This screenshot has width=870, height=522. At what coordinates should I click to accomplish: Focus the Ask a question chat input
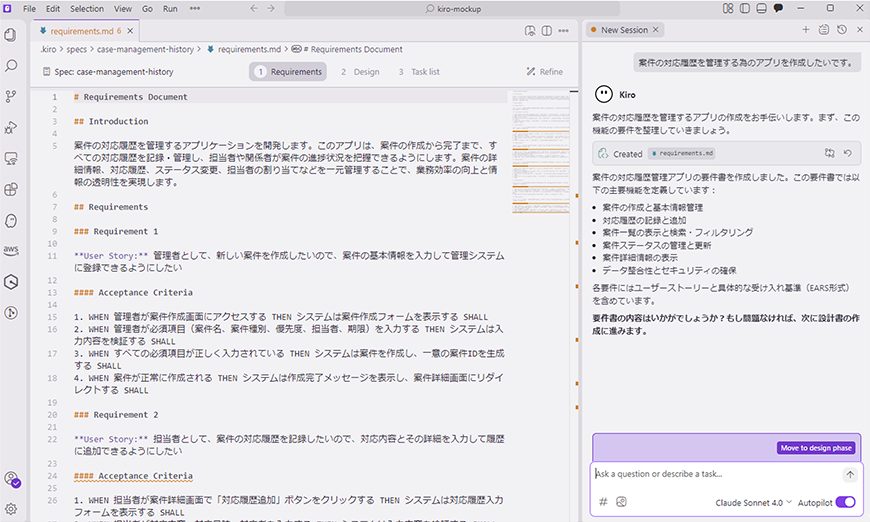716,474
